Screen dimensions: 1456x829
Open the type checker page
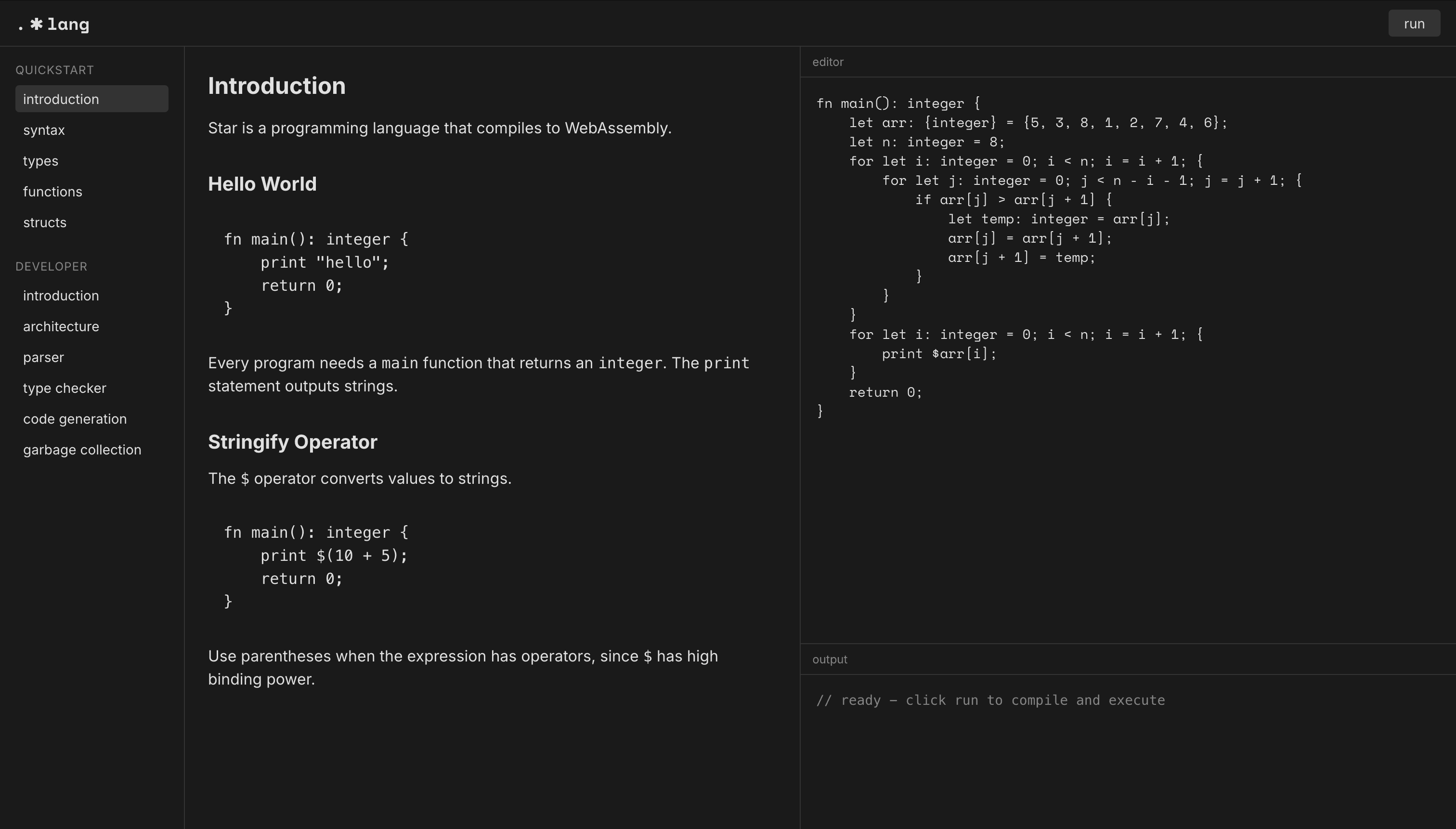tap(65, 388)
